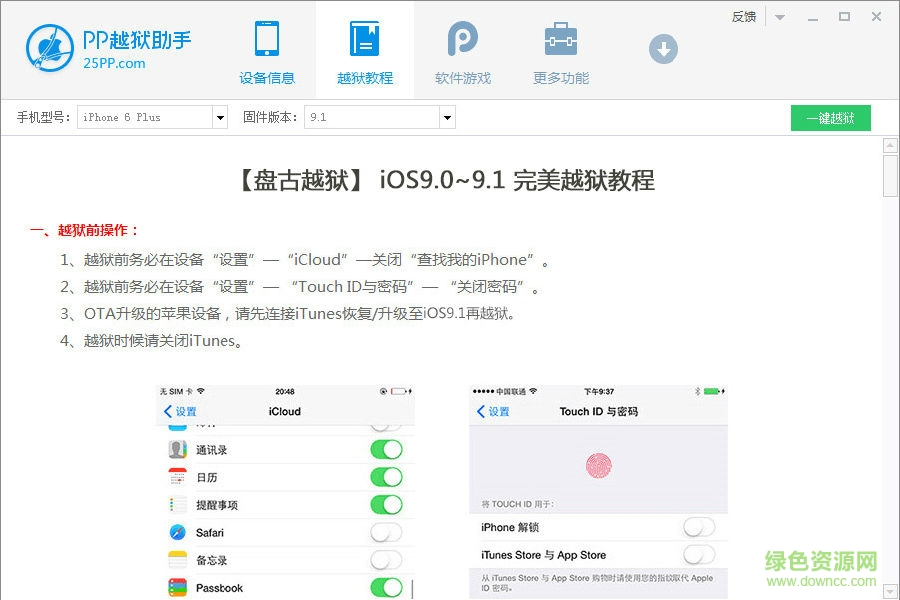The height and width of the screenshot is (600, 900).
Task: Expand the 固件版本 dropdown
Action: point(448,118)
